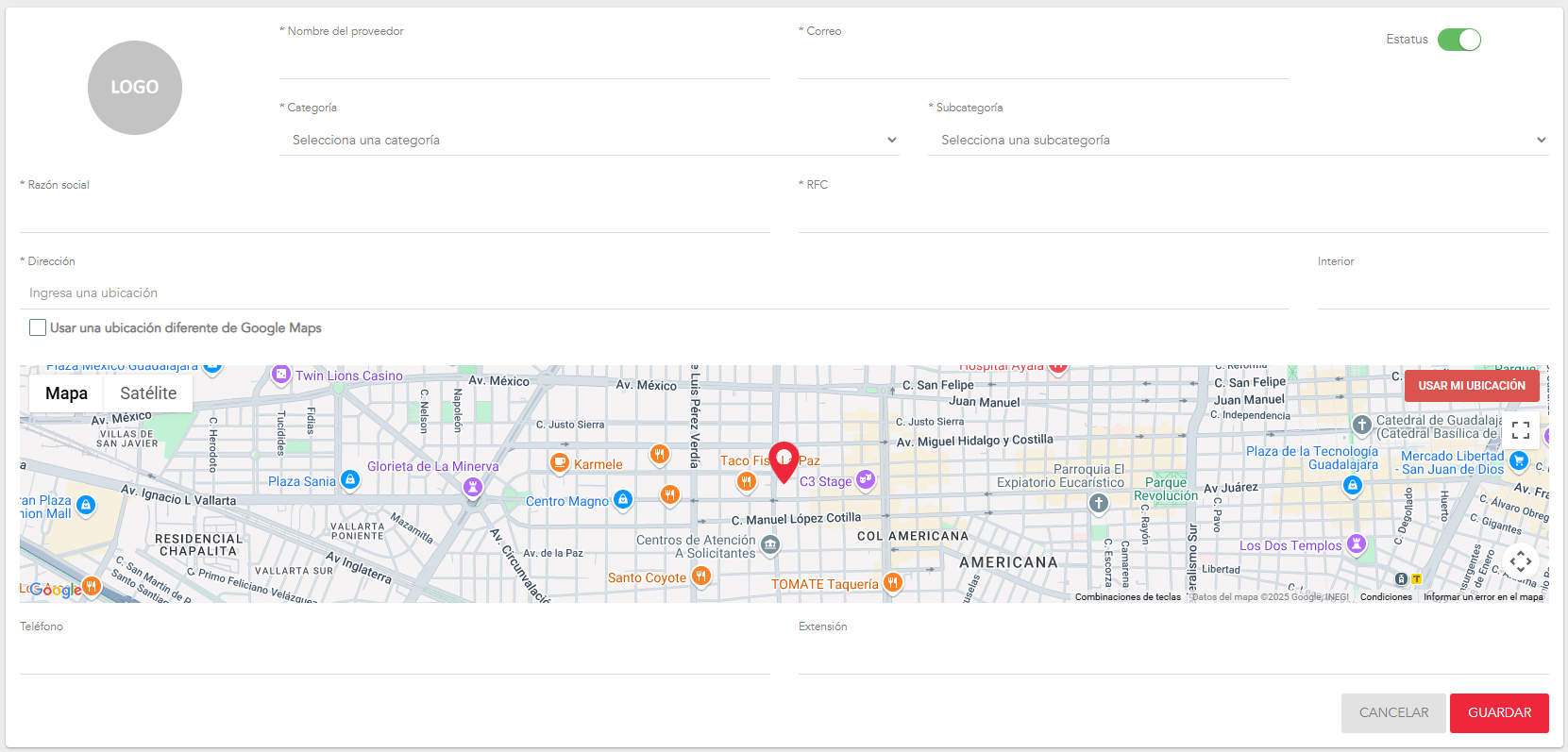Open the Categoría dropdown
This screenshot has height=752, width=1568.
(x=590, y=140)
